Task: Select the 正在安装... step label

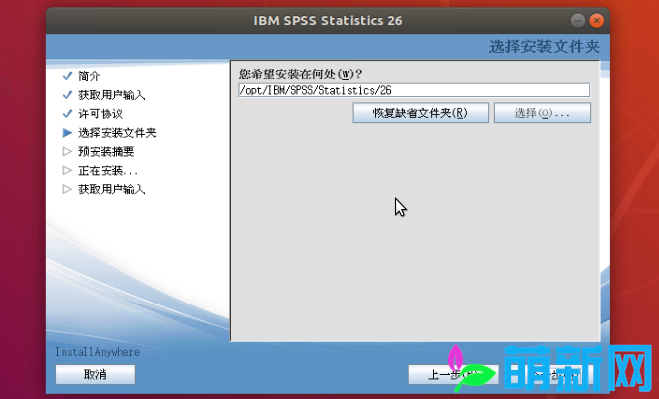Action: click(108, 171)
